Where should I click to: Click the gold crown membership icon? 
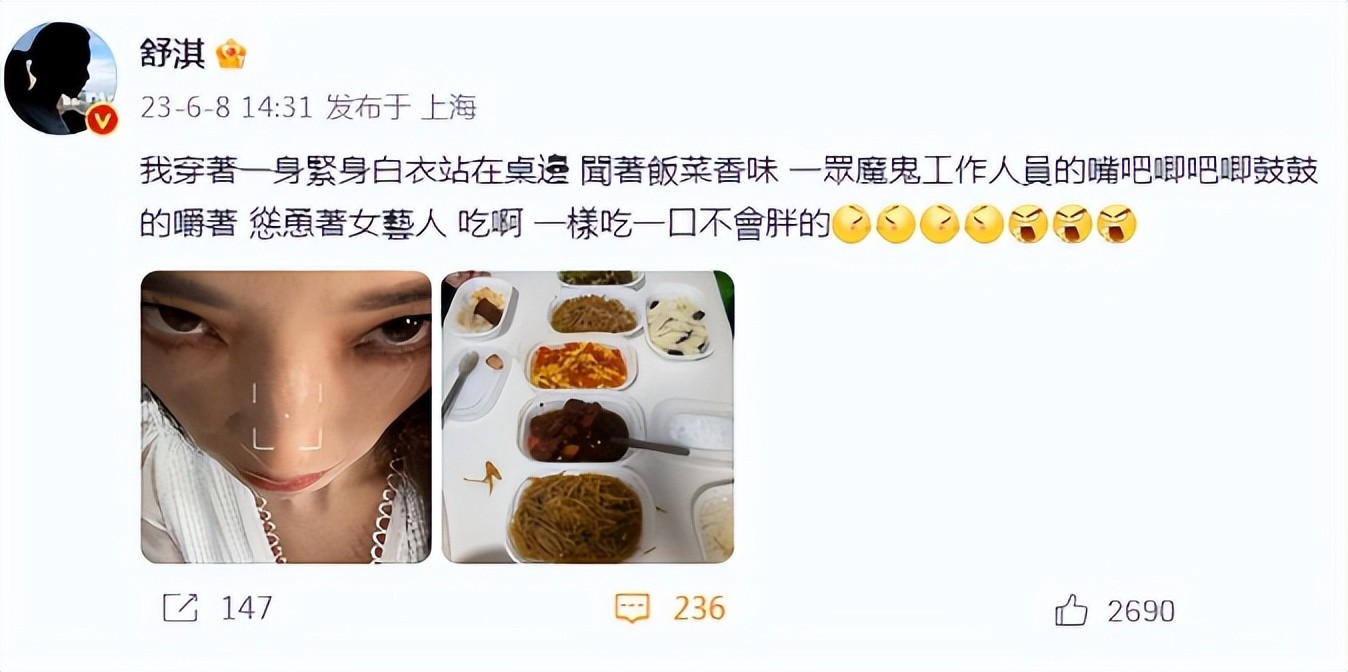231,53
